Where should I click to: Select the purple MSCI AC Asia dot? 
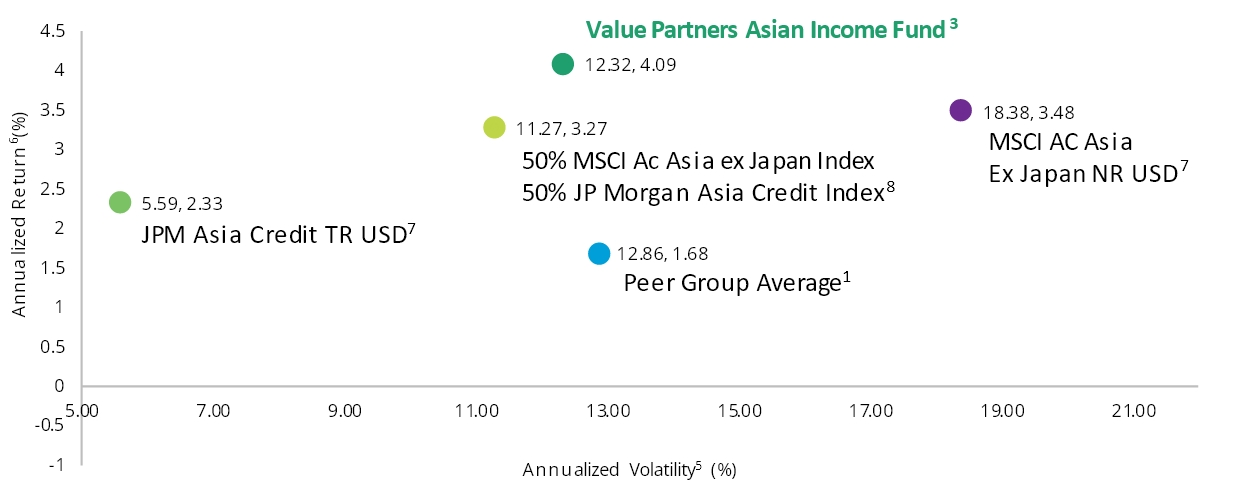coord(960,110)
